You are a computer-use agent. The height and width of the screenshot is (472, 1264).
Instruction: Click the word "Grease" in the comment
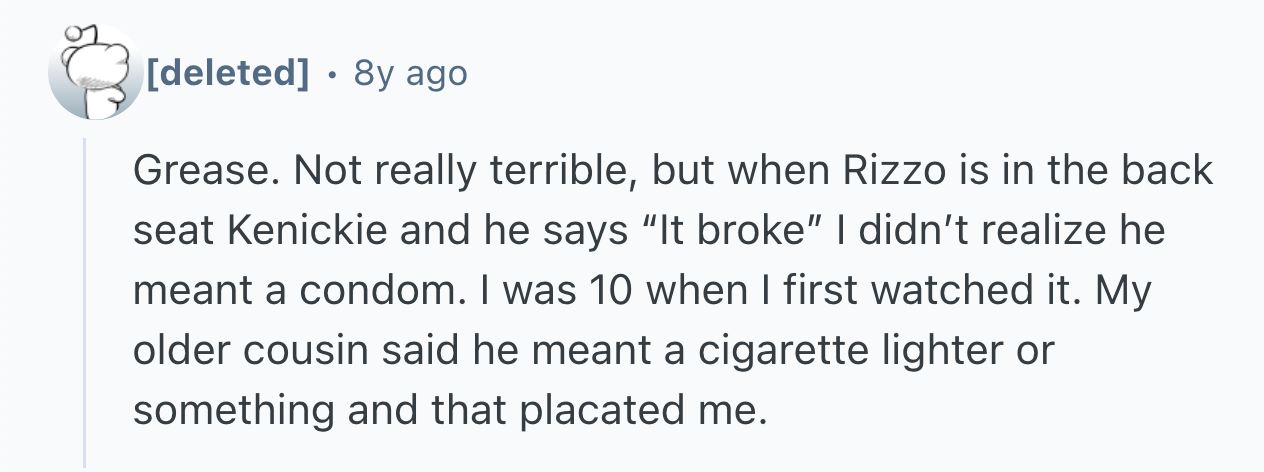coord(196,172)
